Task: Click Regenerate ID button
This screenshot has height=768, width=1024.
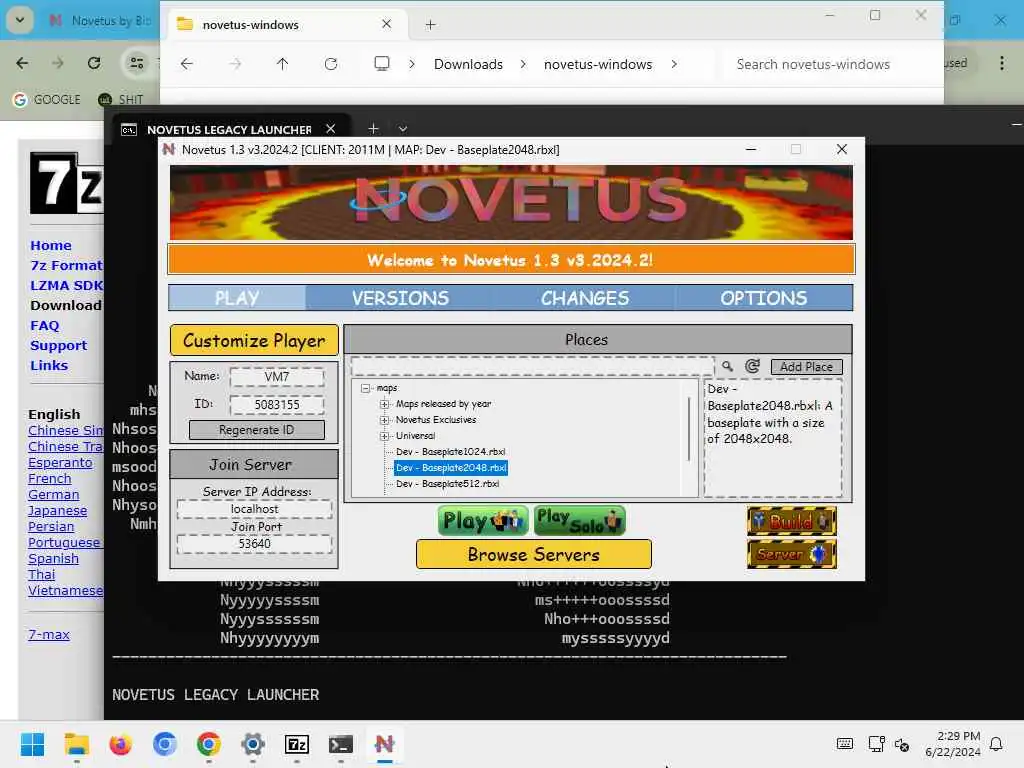Action: click(257, 430)
